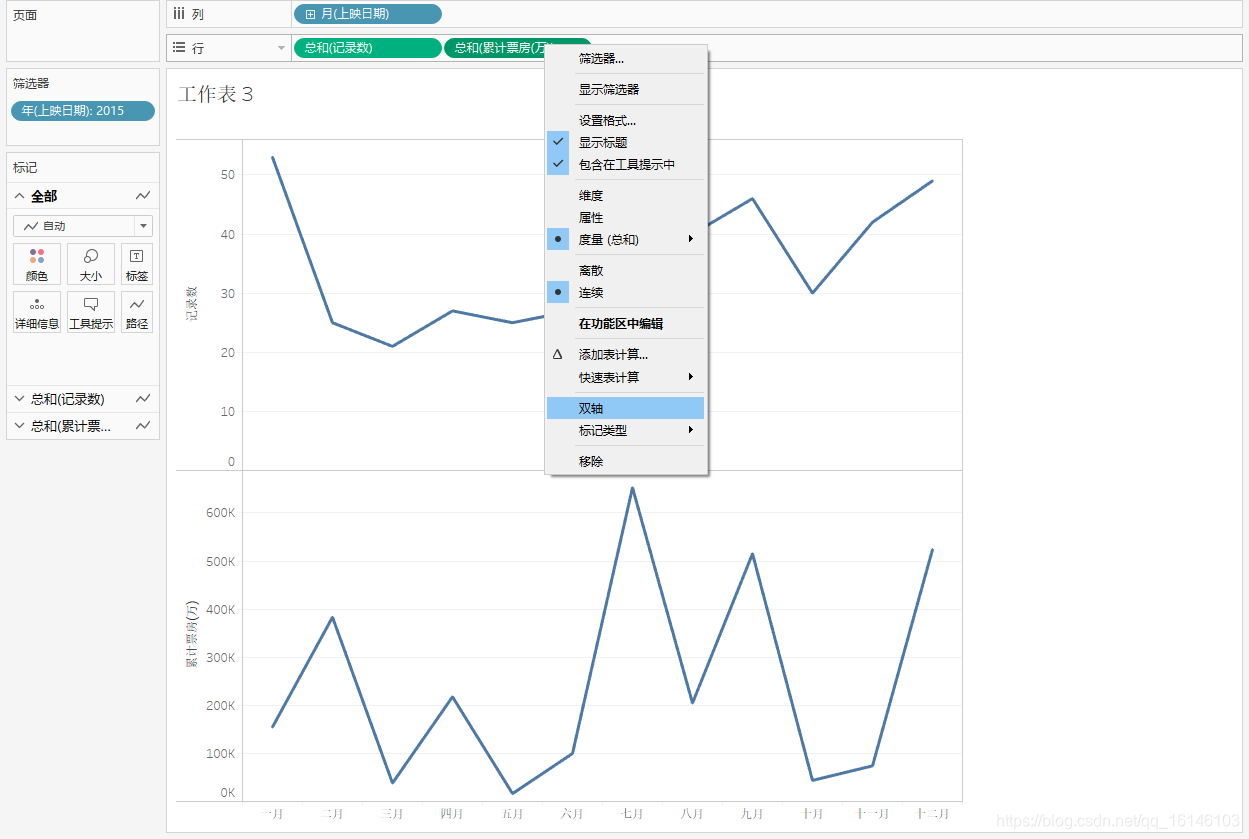Open 度量 (总和) submenu arrow
The image size is (1249, 839).
coord(691,239)
